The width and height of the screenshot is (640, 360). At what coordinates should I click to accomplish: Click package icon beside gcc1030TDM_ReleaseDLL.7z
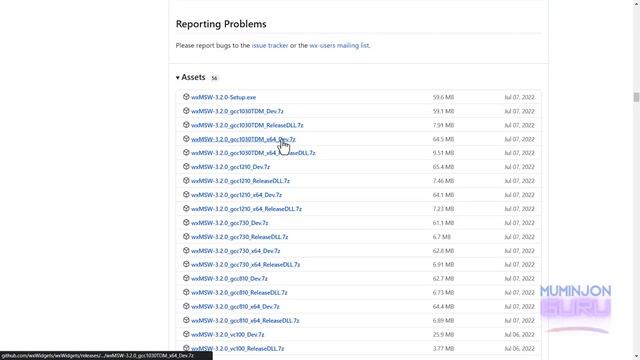(186, 125)
